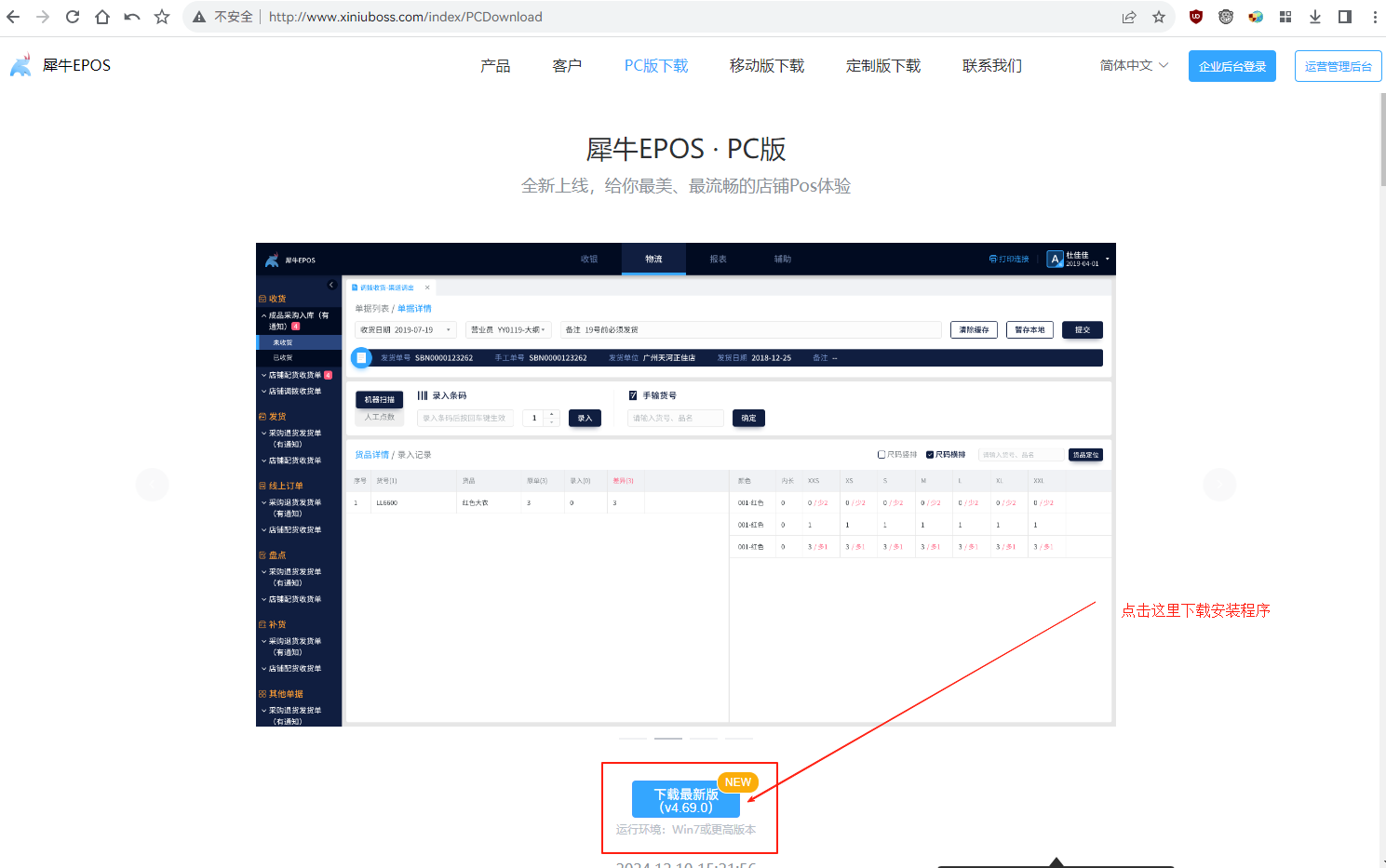Open the monkey-face extension icon
Image resolution: width=1386 pixels, height=868 pixels.
click(x=1226, y=17)
